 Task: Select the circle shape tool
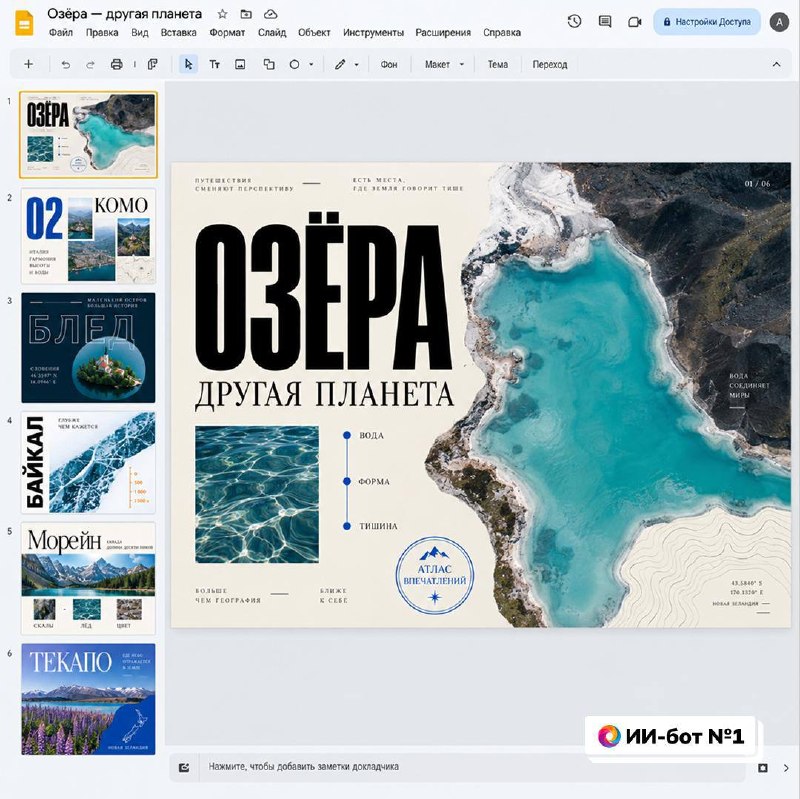(x=294, y=64)
